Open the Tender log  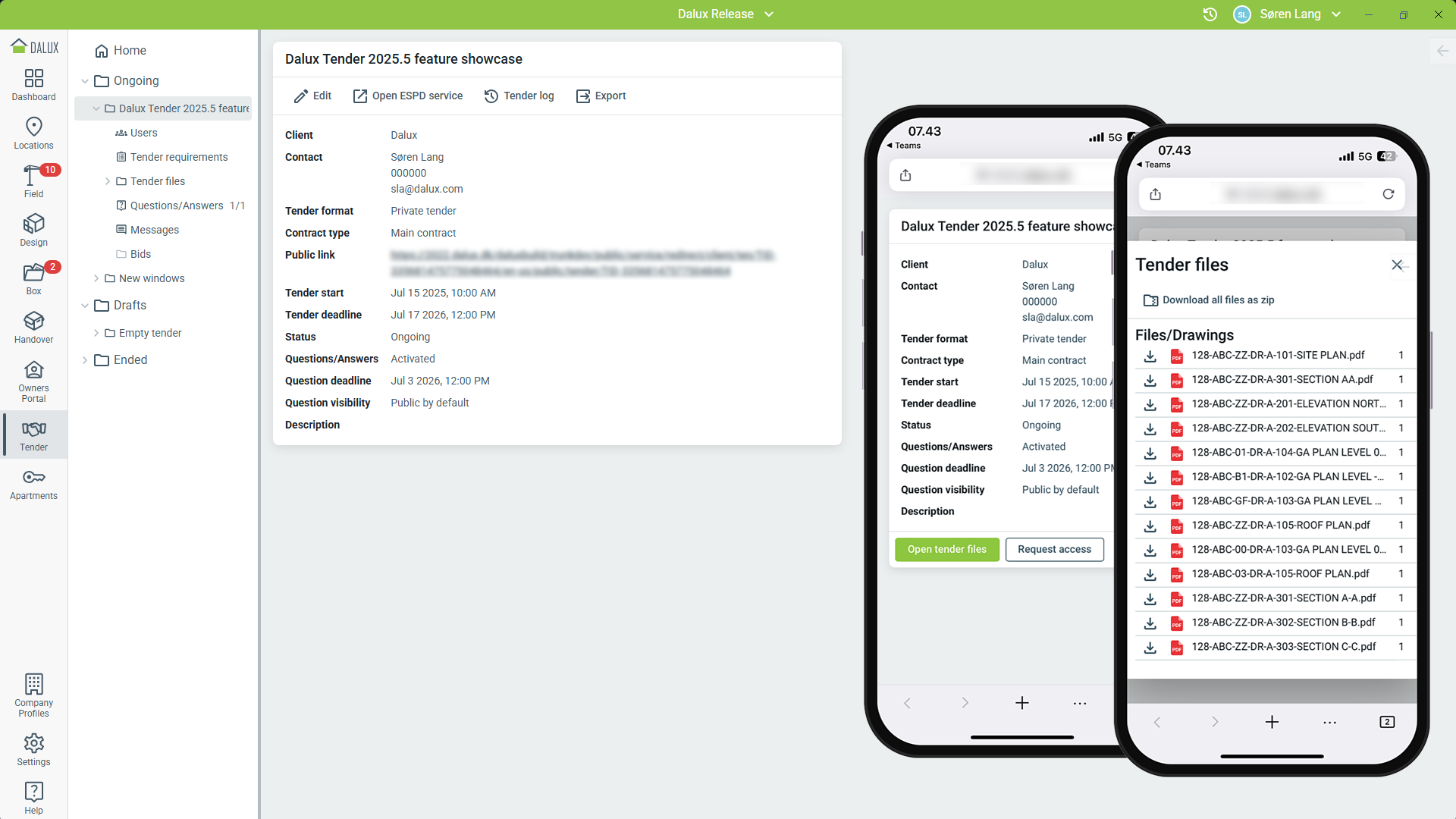point(519,96)
